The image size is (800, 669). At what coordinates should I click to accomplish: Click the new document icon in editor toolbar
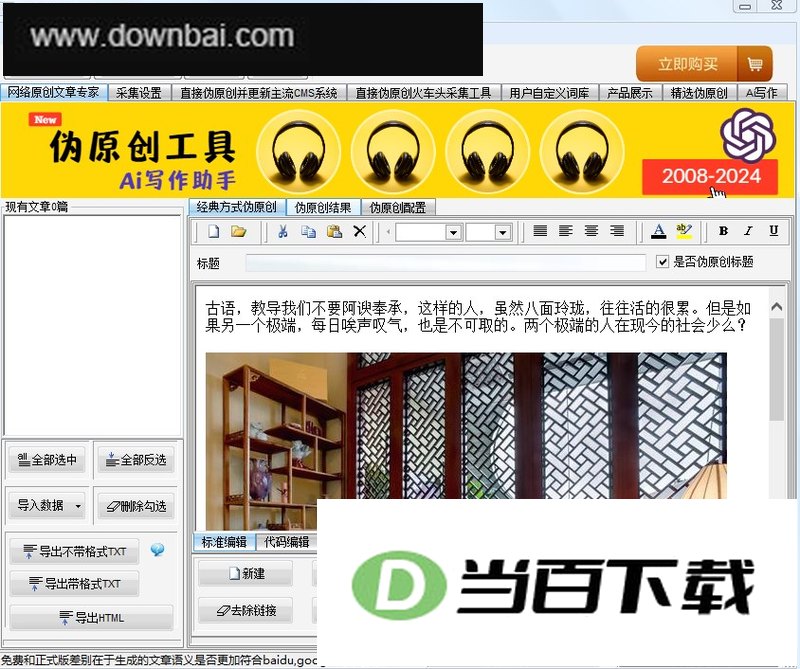[214, 232]
